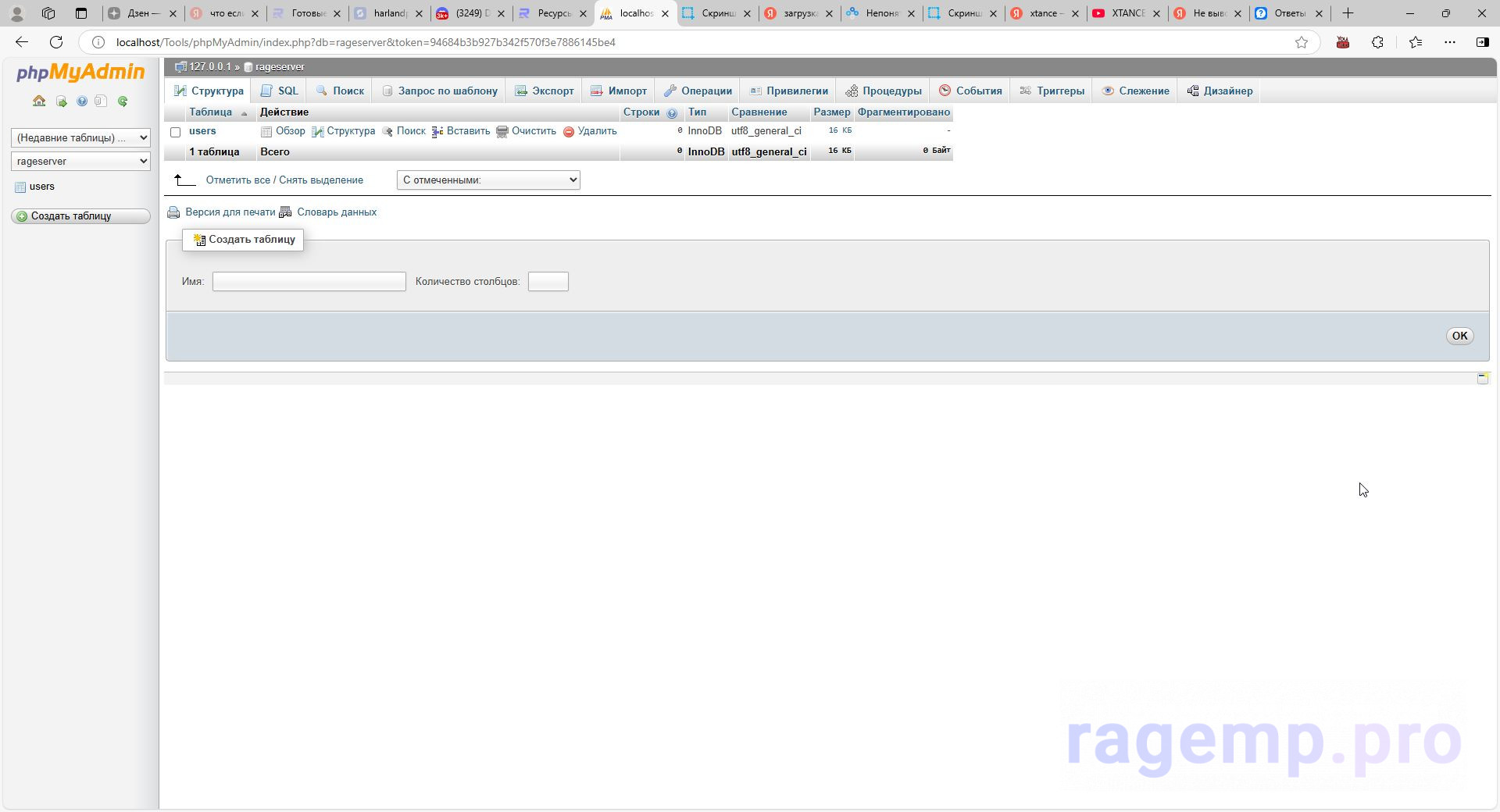Image resolution: width=1500 pixels, height=812 pixels.
Task: Open the Процедуры tab
Action: (x=883, y=91)
